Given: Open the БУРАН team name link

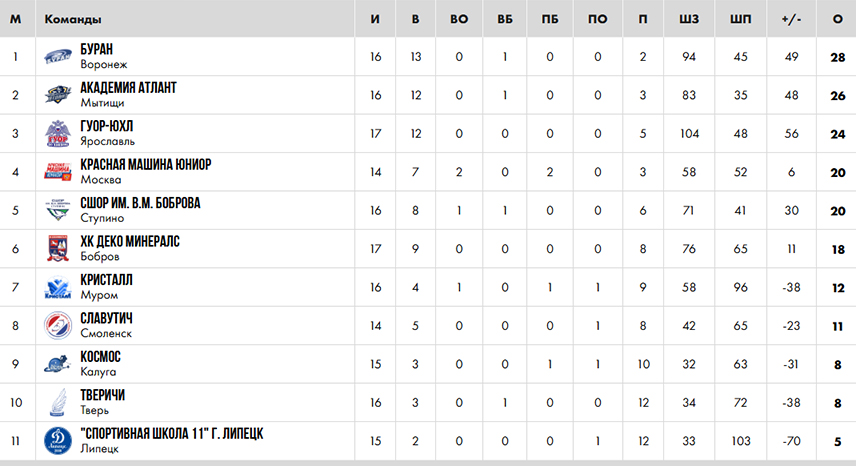Looking at the screenshot, I should pyautogui.click(x=97, y=49).
